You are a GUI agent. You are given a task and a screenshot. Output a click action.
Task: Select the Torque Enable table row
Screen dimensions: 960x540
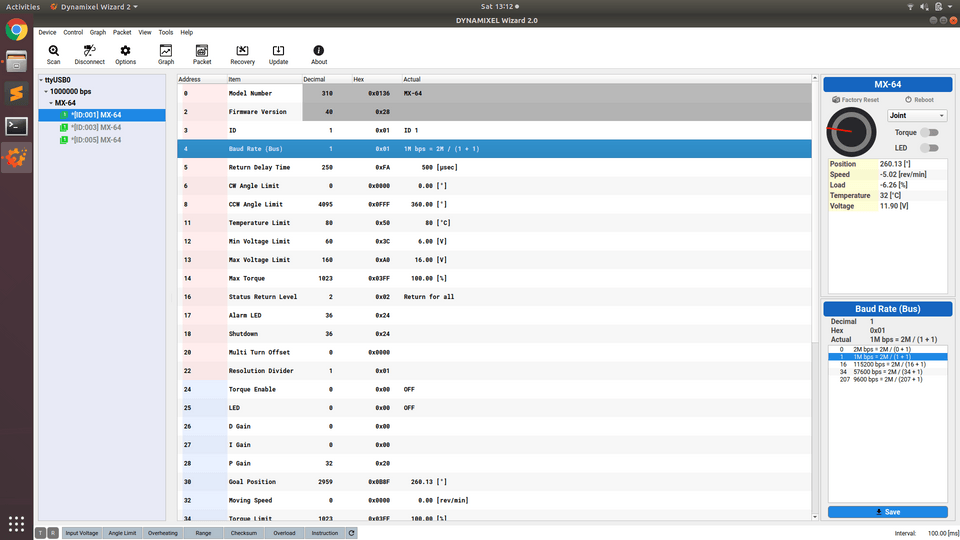(x=495, y=389)
